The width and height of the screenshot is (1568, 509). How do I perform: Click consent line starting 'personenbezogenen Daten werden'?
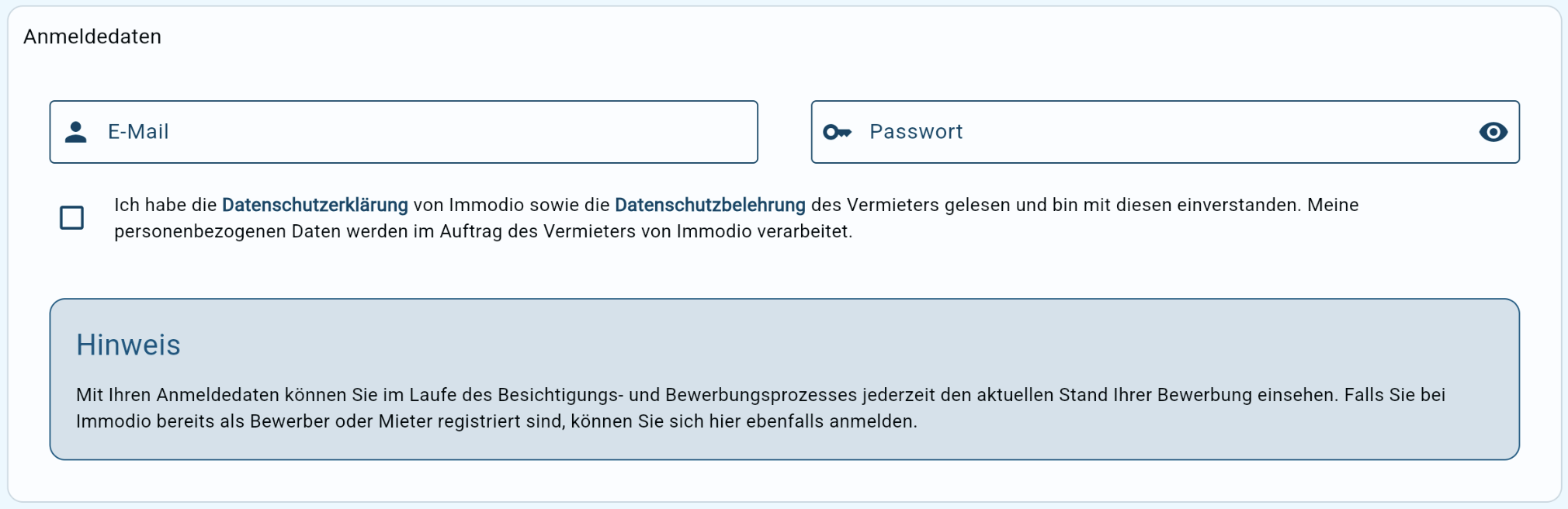483,231
